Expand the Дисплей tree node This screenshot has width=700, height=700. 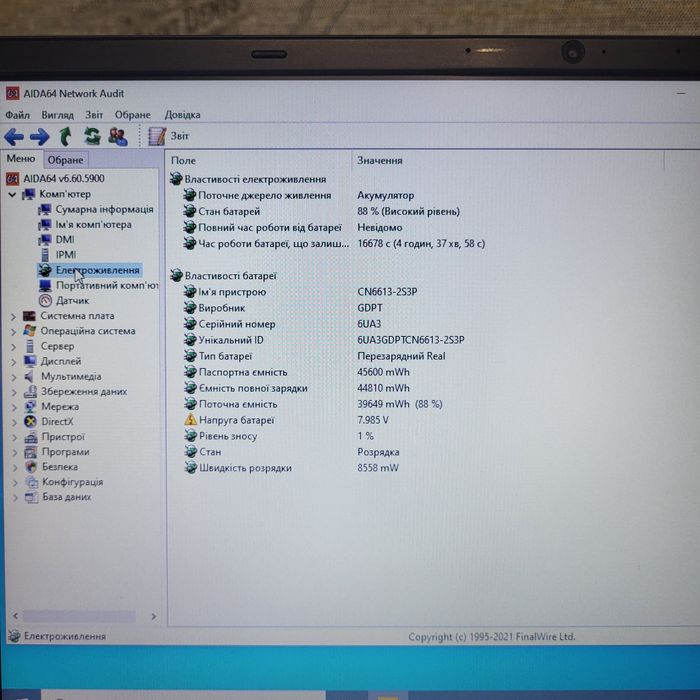(13, 362)
